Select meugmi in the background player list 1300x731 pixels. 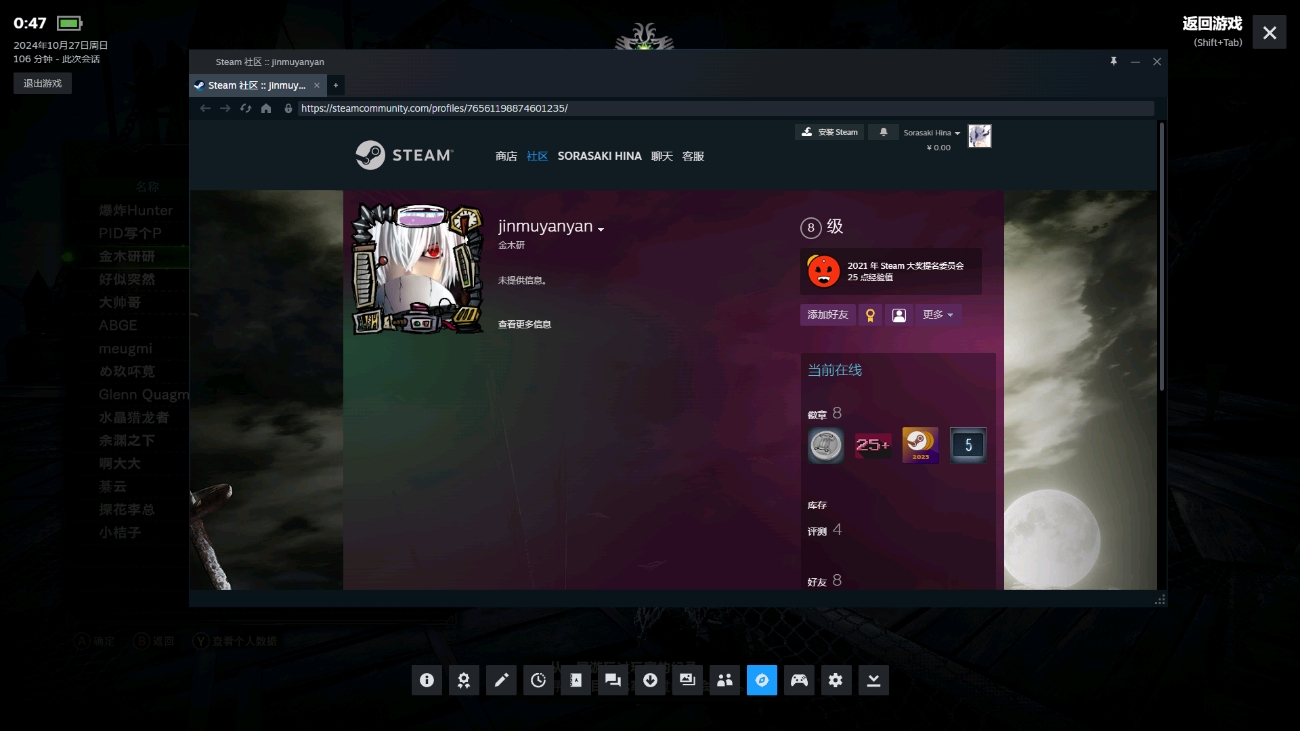tap(125, 348)
